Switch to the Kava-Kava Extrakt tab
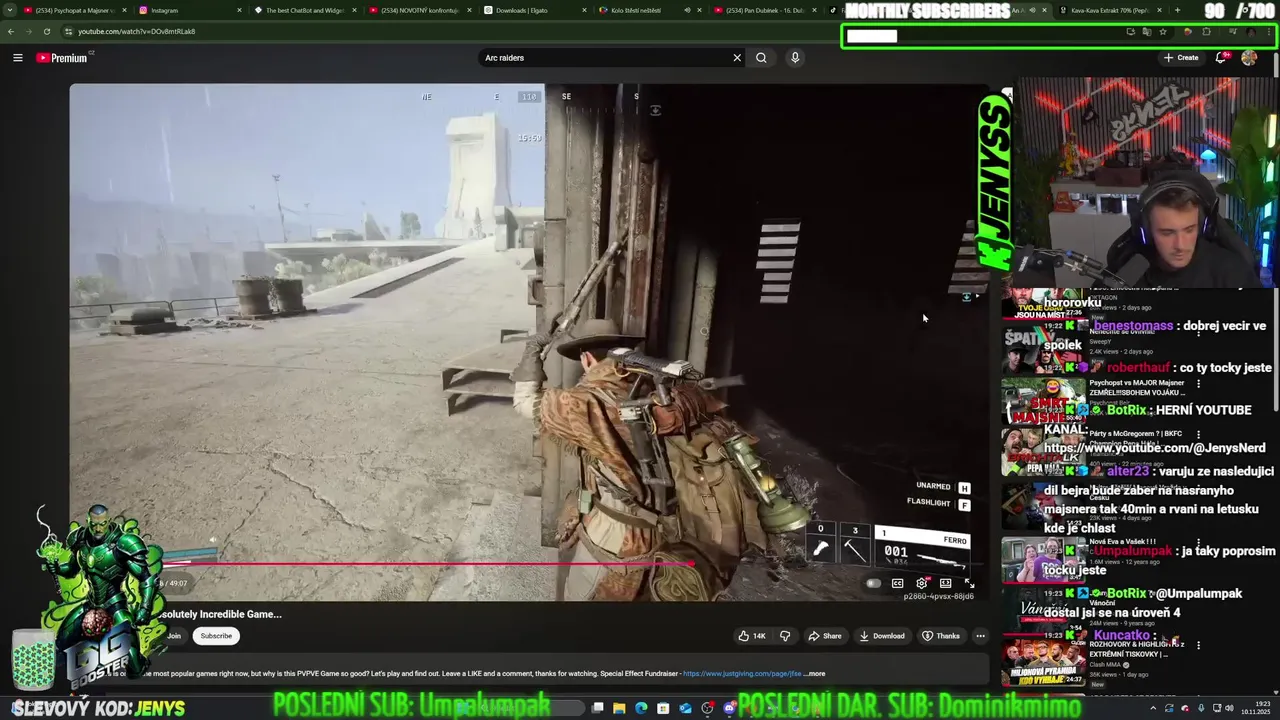This screenshot has width=1280, height=720. [1110, 10]
